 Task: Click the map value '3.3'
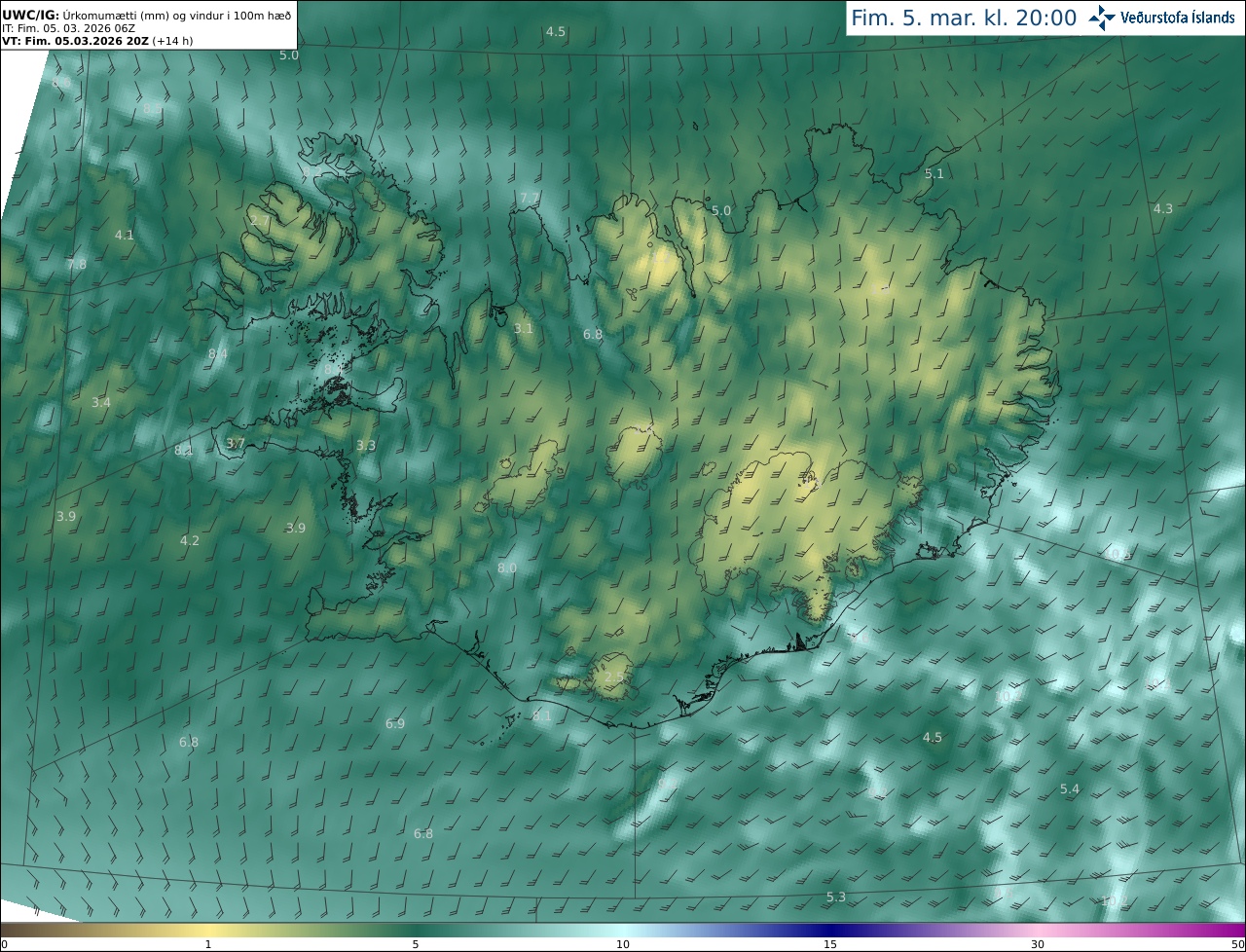(365, 445)
